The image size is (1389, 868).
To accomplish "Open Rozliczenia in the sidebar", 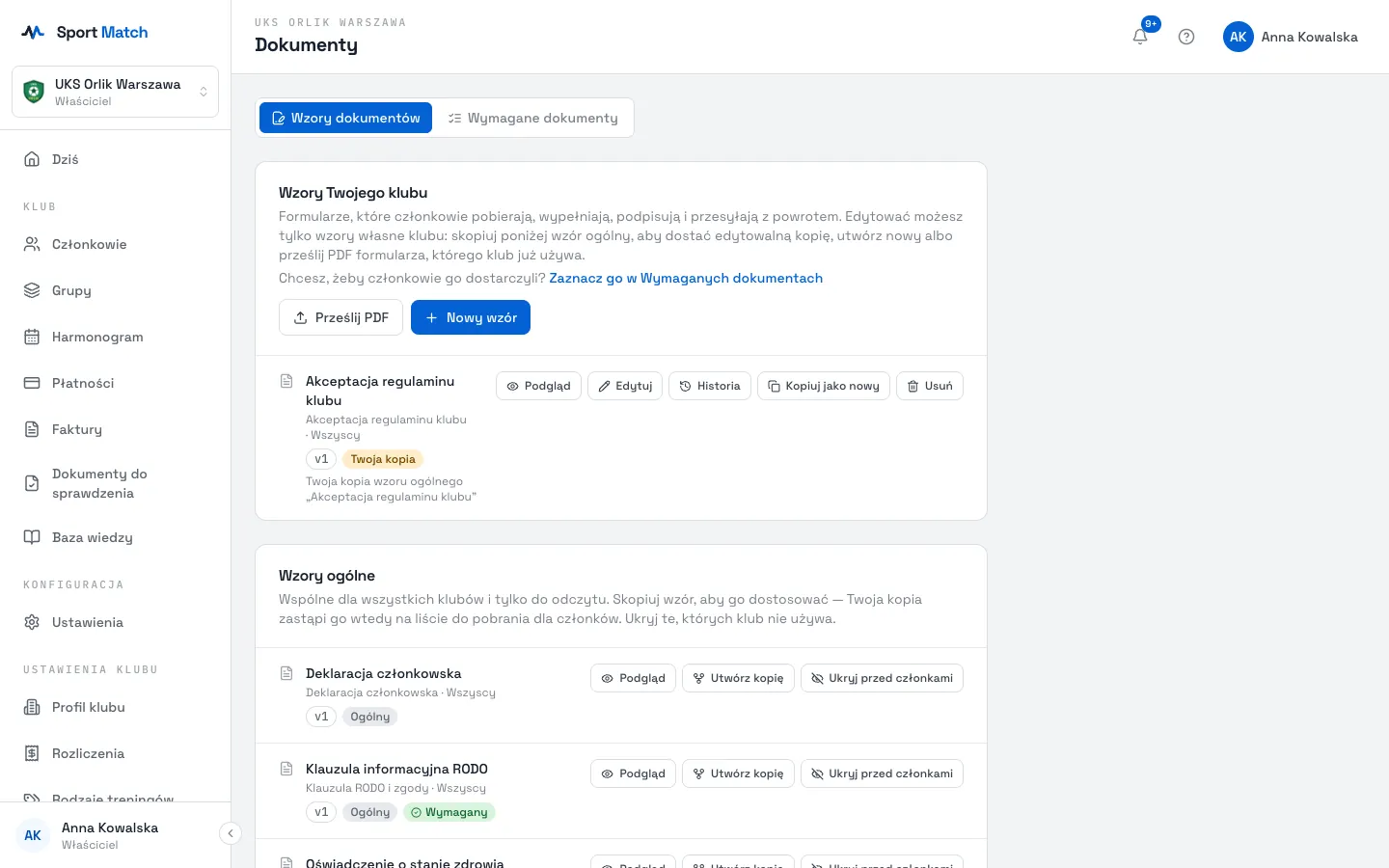I will [x=115, y=753].
